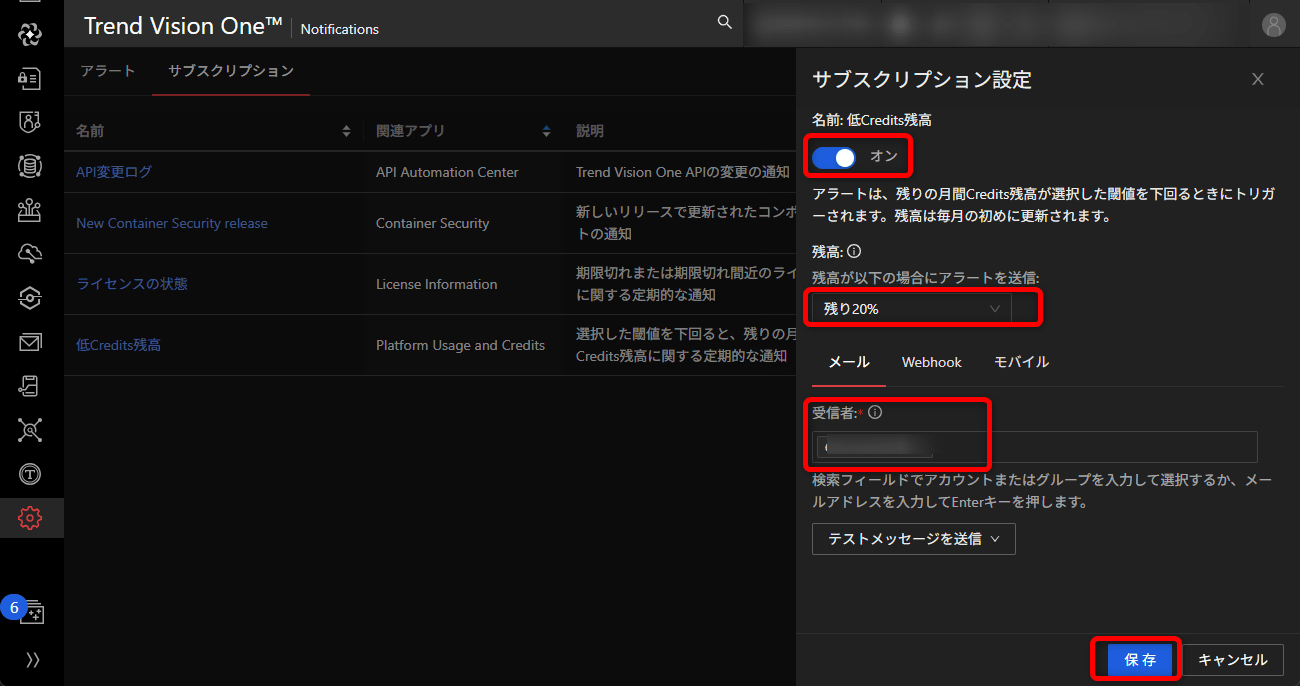Click the user profile avatar at top right
This screenshot has height=686, width=1300.
click(x=1273, y=25)
